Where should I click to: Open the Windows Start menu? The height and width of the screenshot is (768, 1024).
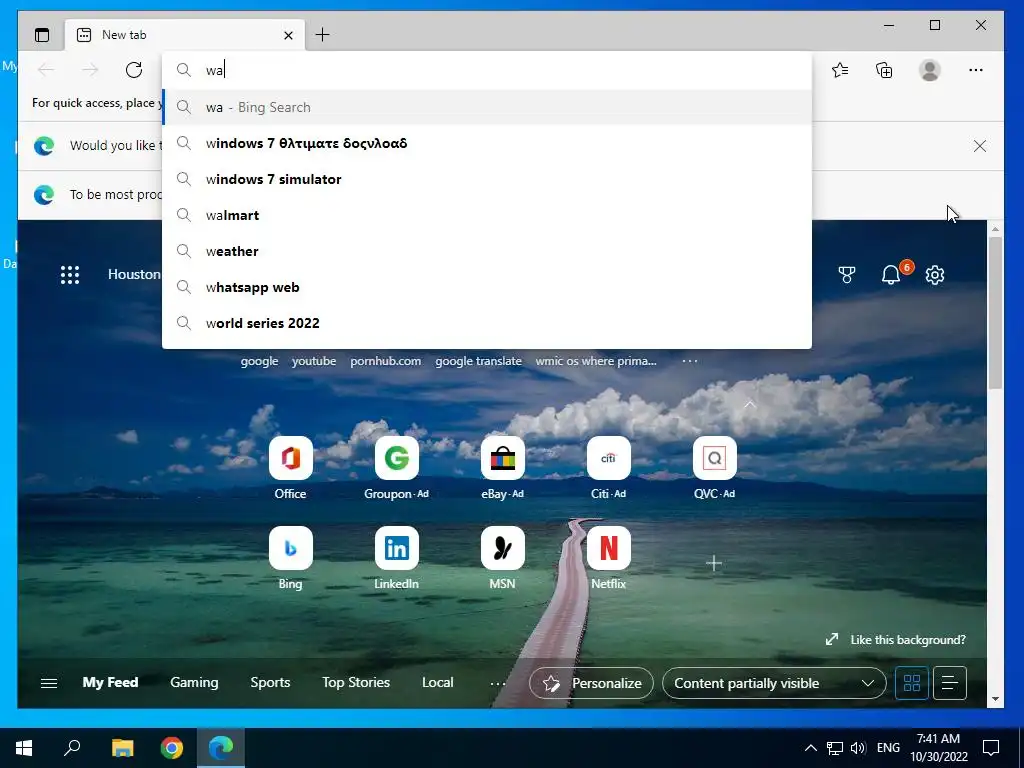(x=24, y=748)
